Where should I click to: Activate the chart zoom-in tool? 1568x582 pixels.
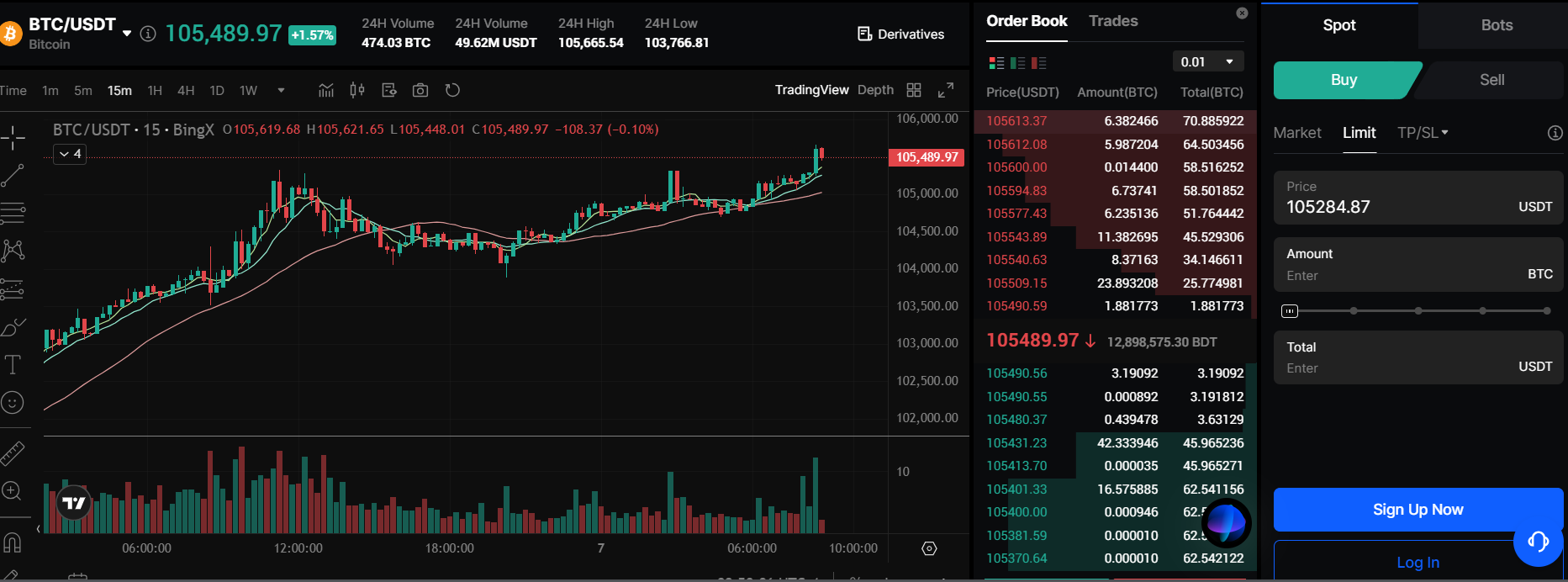click(x=13, y=490)
